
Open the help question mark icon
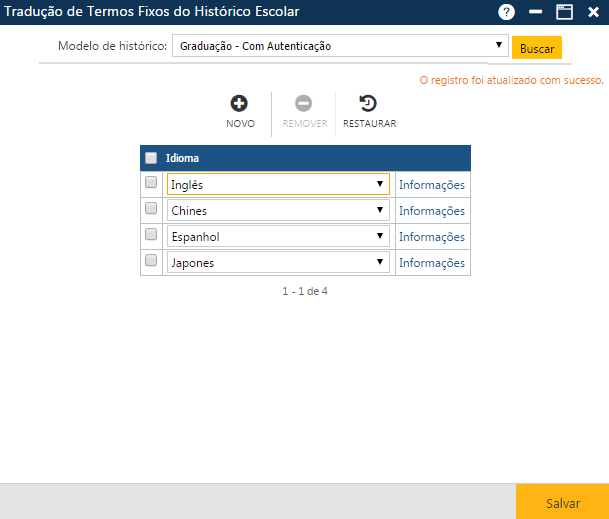507,12
